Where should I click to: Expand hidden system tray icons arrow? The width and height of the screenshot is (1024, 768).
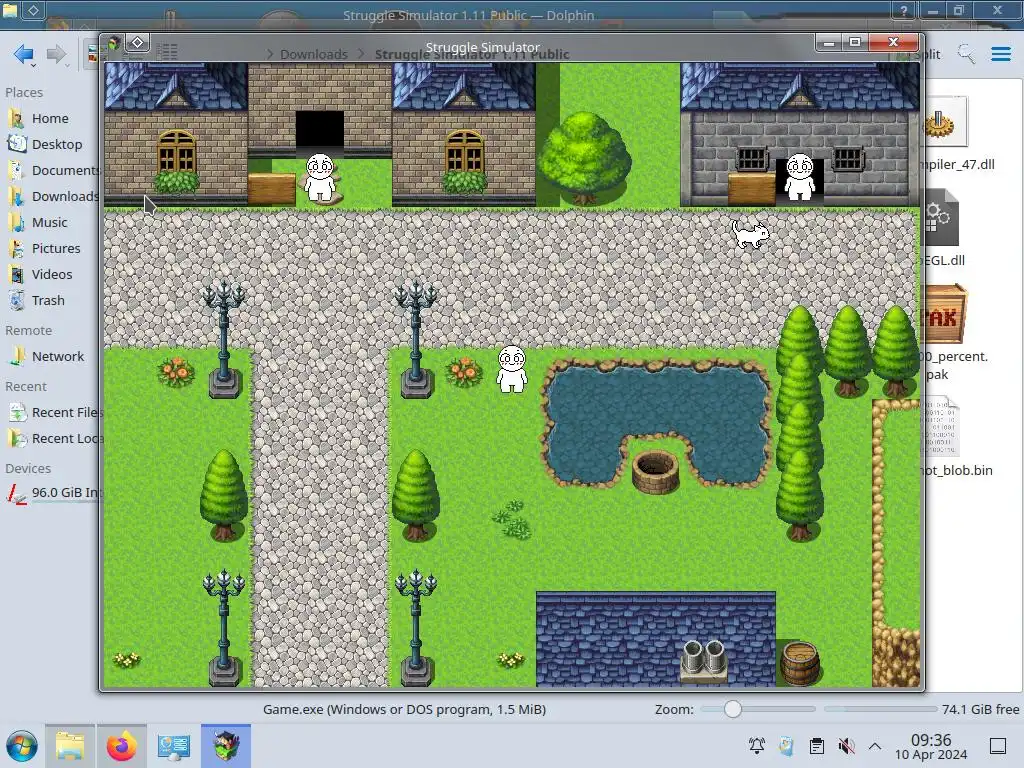(x=875, y=746)
